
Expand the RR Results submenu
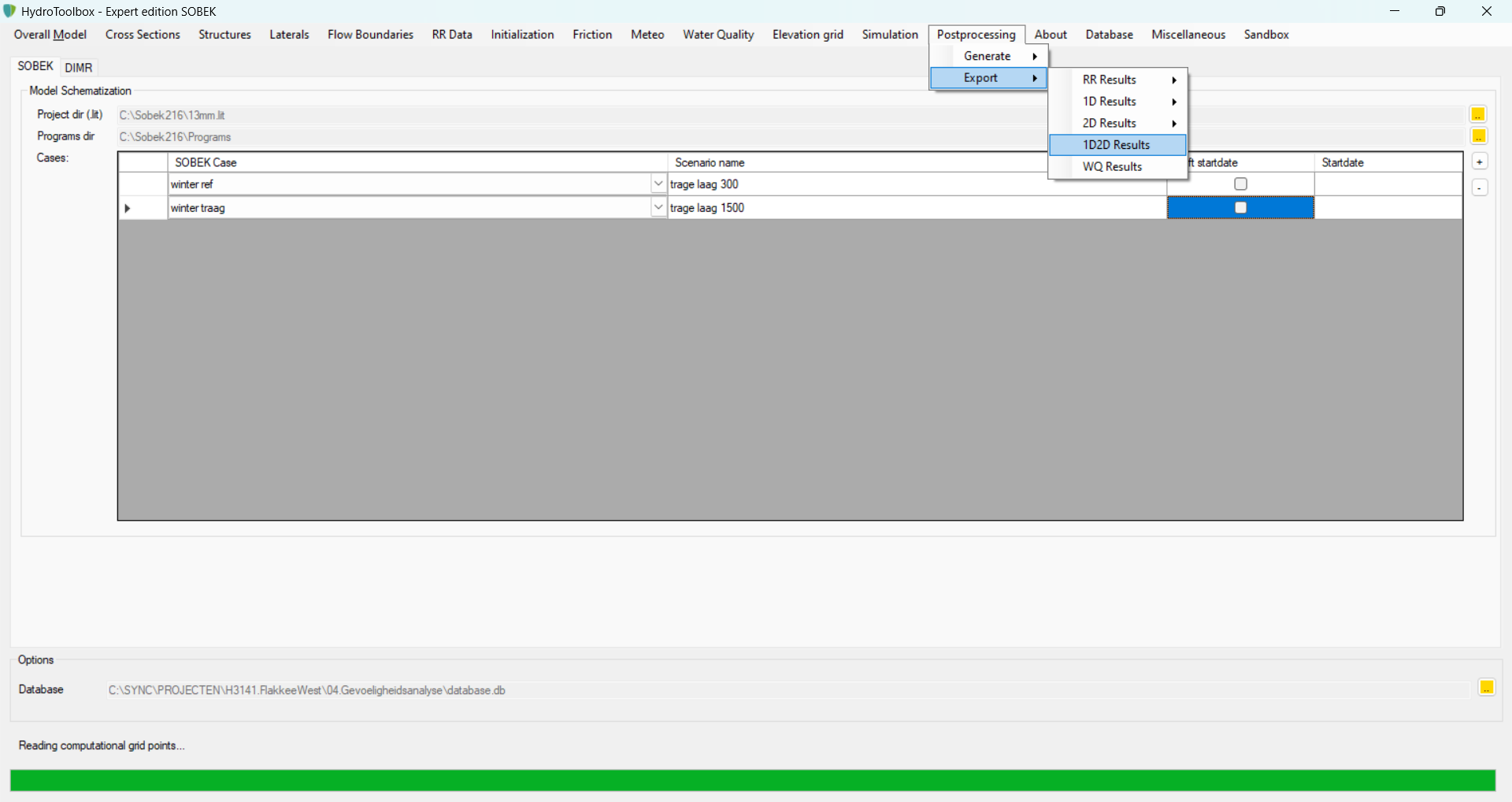[x=1117, y=80]
